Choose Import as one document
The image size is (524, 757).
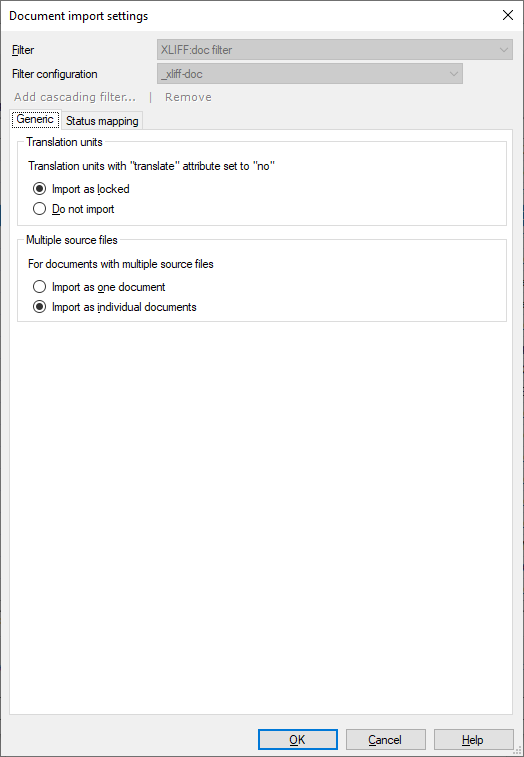(x=99, y=287)
